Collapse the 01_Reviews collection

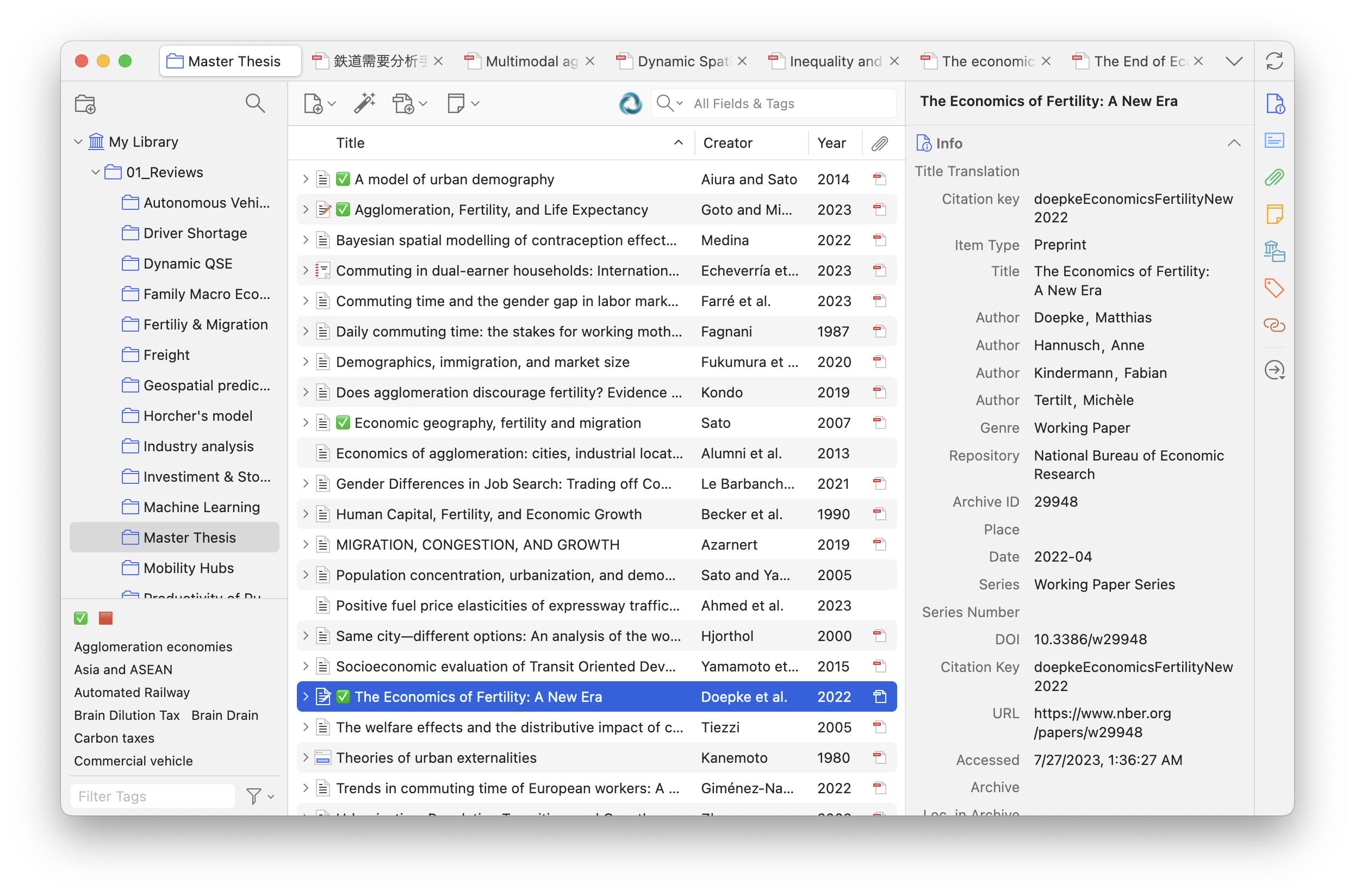point(96,172)
